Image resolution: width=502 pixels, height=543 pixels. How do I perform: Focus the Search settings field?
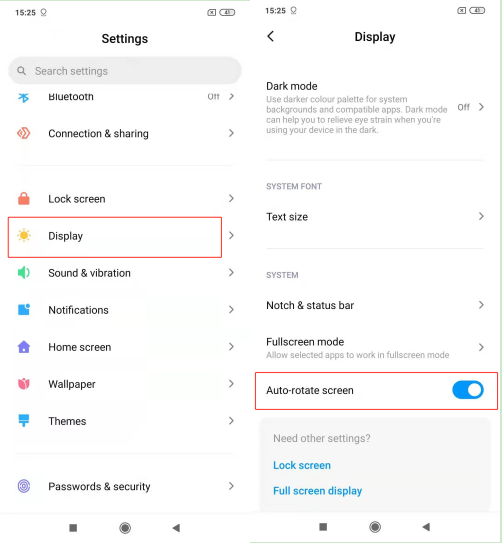coord(125,71)
